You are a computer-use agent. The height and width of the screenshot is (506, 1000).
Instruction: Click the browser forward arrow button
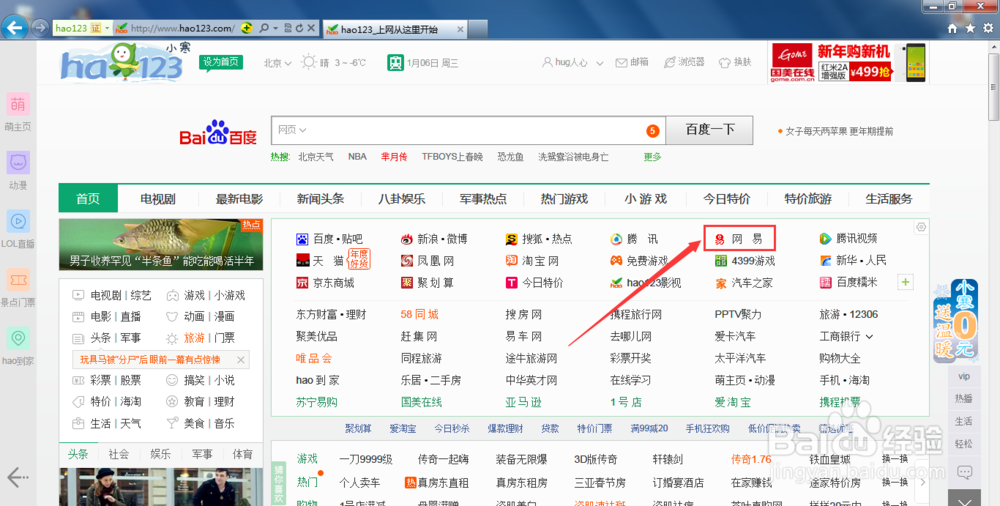40,28
